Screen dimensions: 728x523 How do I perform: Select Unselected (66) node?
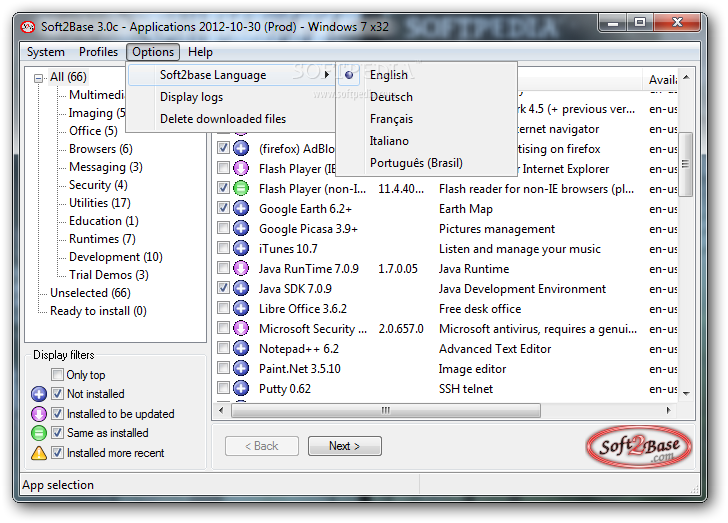[x=91, y=293]
